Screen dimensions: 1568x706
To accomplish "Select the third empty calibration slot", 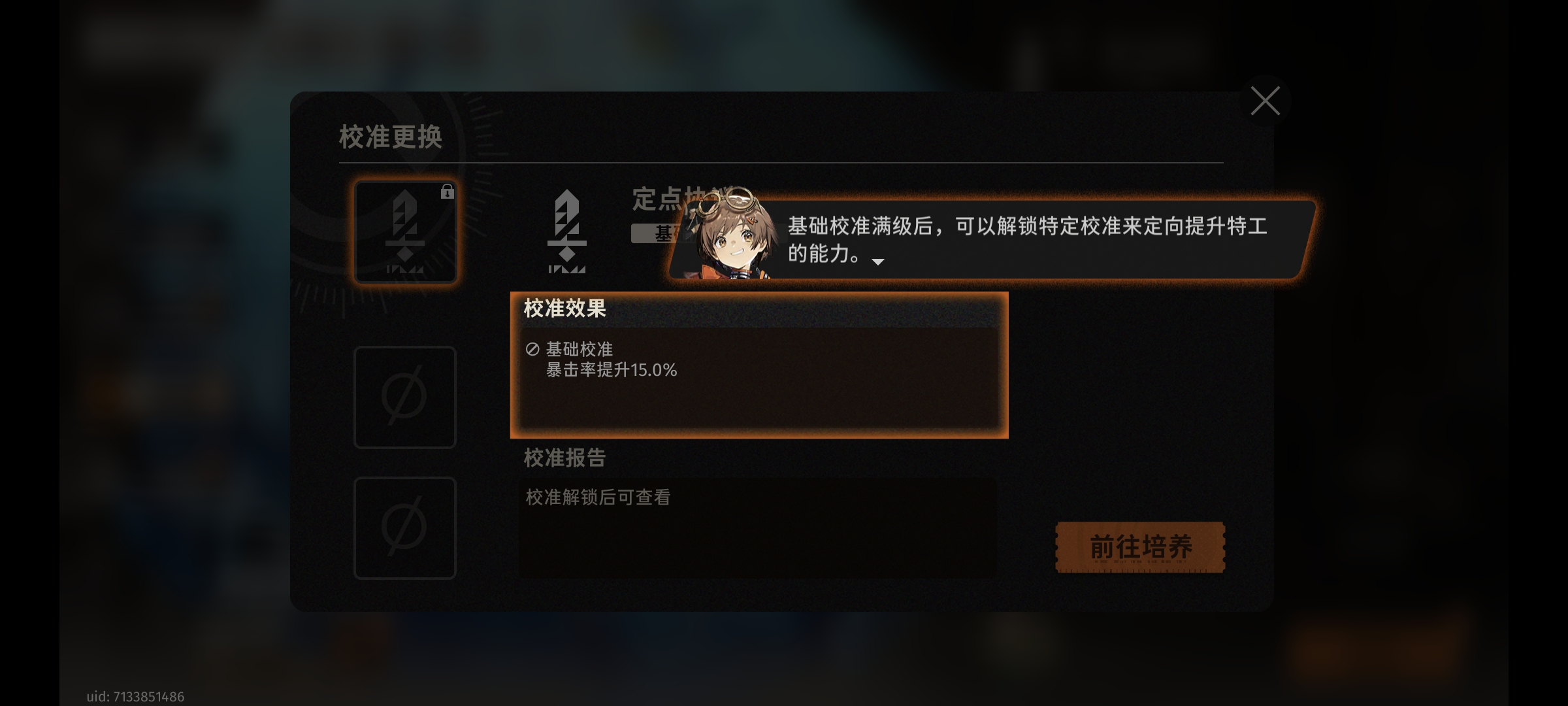I will [405, 528].
